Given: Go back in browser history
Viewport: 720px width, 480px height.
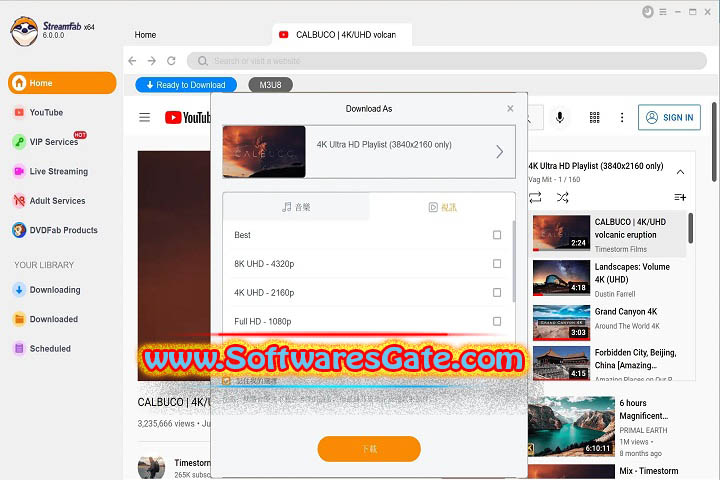Looking at the screenshot, I should click(x=132, y=61).
